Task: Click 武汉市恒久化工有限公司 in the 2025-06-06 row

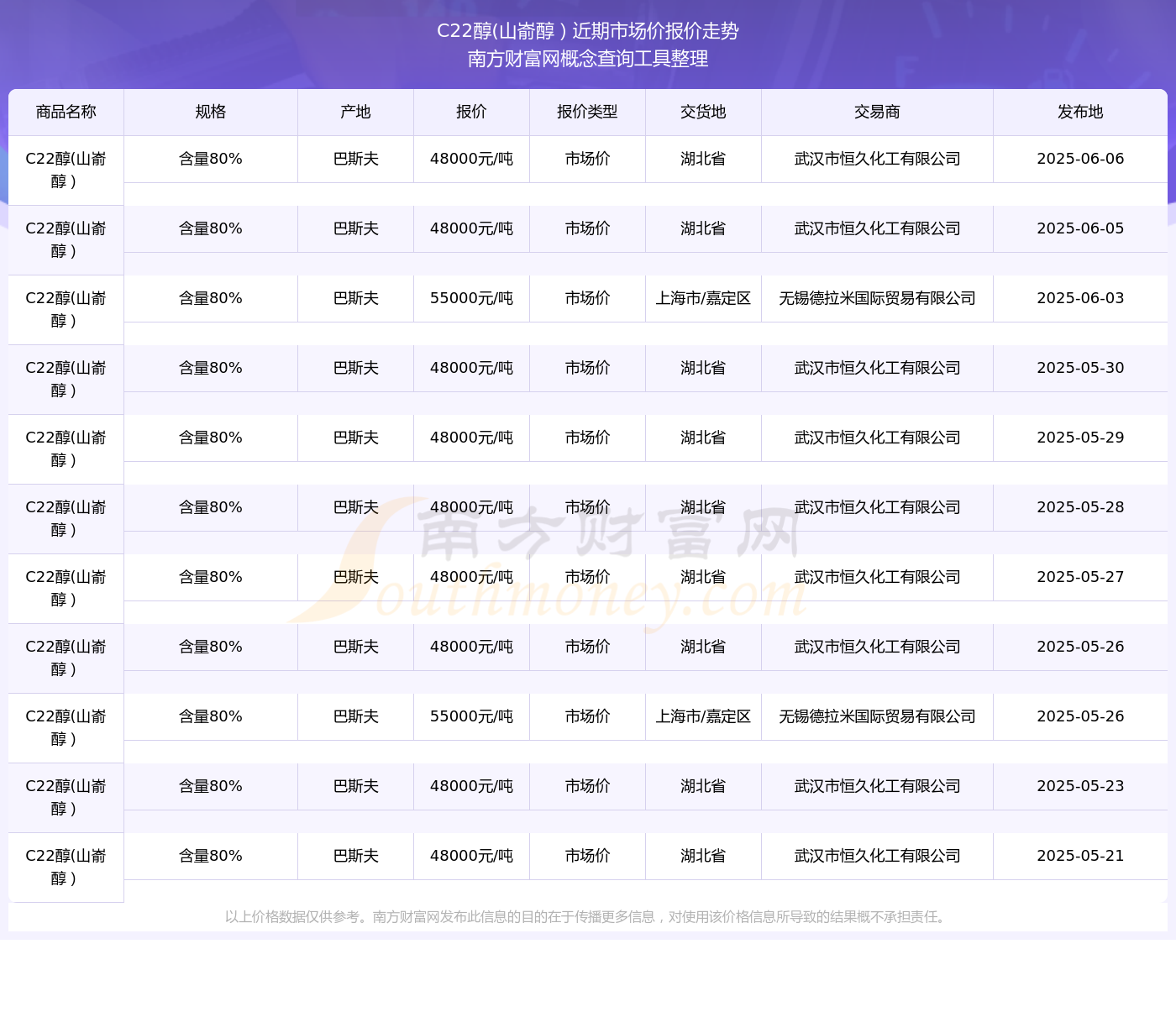Action: coord(877,159)
